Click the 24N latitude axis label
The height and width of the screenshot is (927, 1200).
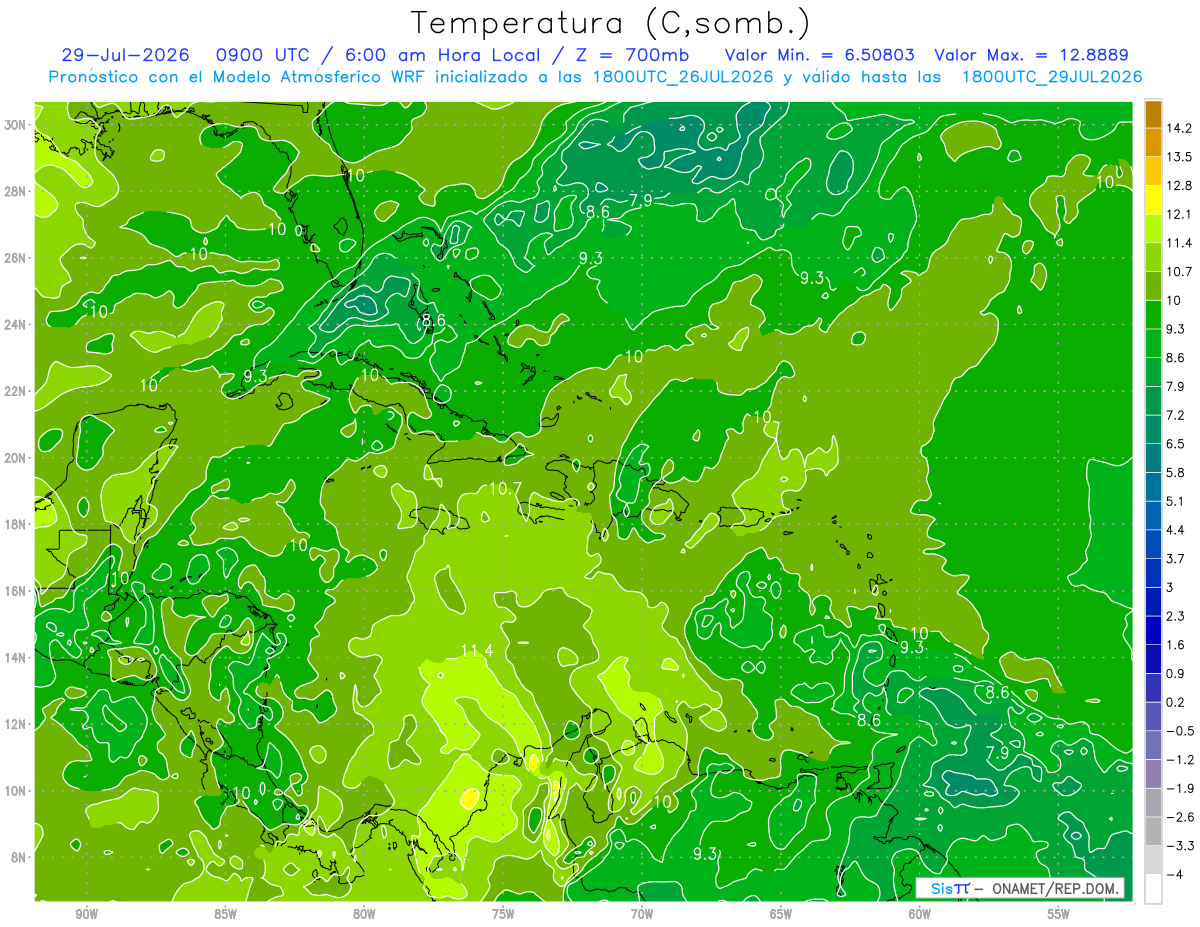(15, 325)
